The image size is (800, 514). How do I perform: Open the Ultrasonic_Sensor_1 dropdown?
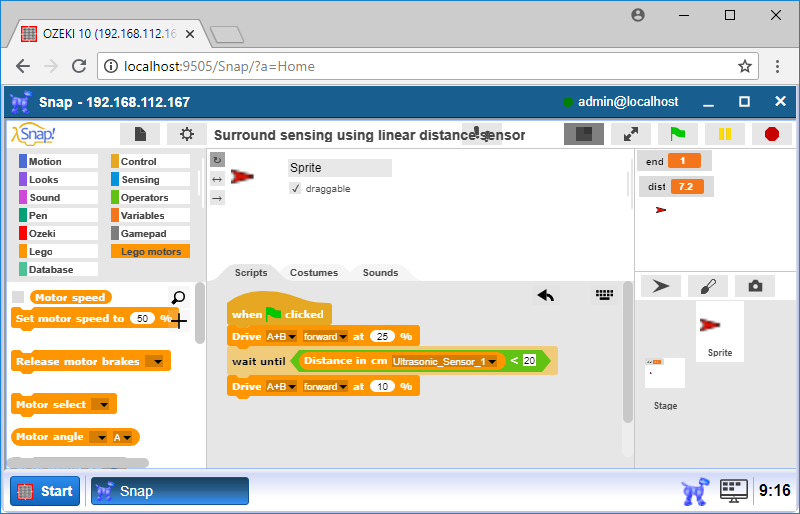444,361
